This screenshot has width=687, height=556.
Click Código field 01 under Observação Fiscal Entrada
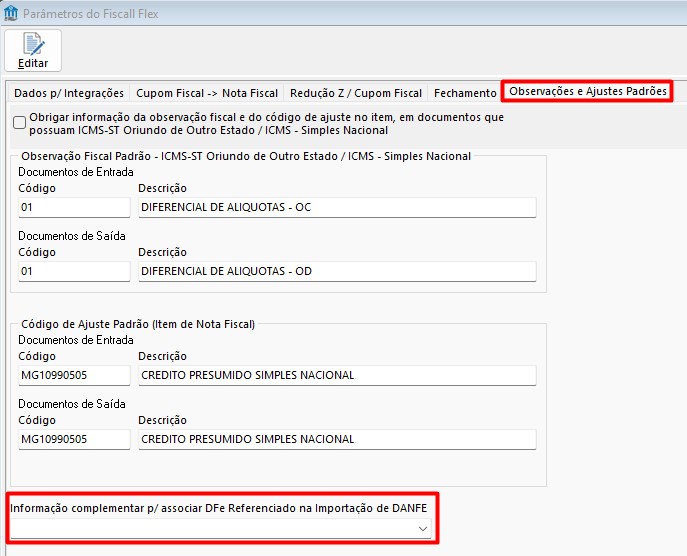pyautogui.click(x=74, y=207)
